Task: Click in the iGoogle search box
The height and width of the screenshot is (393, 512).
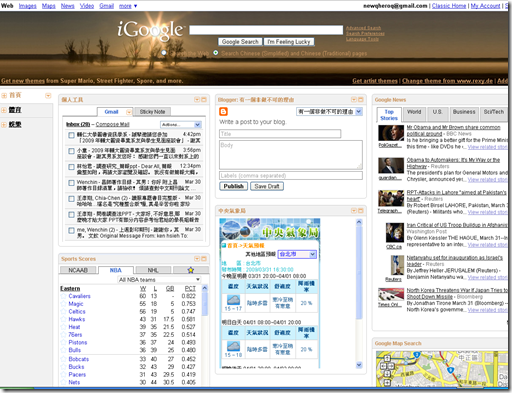Action: coord(266,30)
